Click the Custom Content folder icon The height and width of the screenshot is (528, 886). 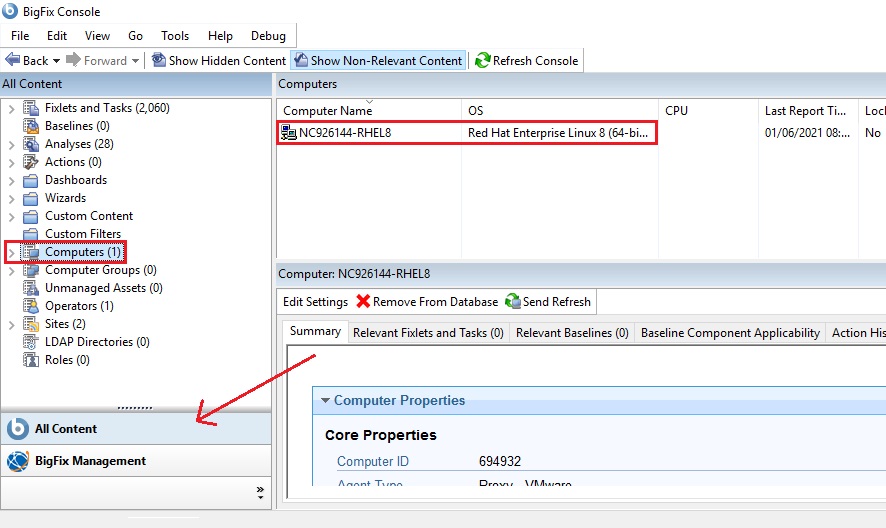[x=31, y=217]
